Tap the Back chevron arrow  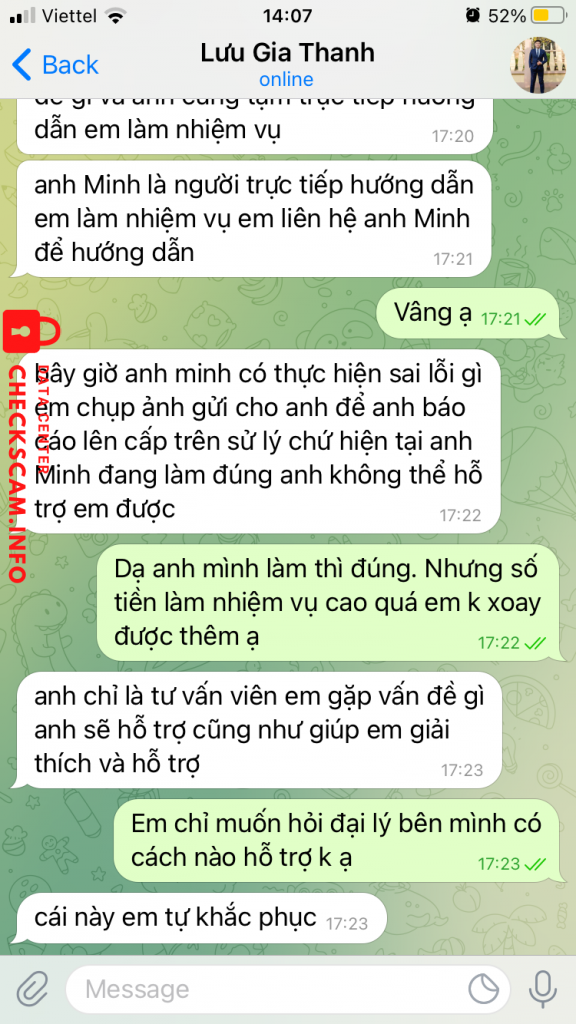(x=21, y=65)
